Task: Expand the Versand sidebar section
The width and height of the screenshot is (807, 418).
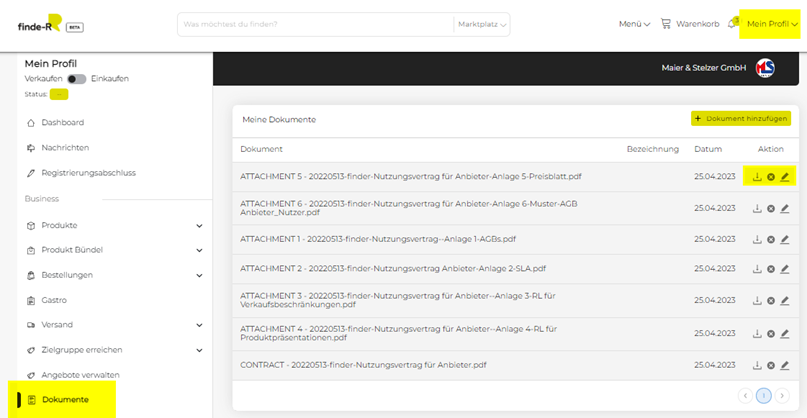Action: [x=199, y=325]
